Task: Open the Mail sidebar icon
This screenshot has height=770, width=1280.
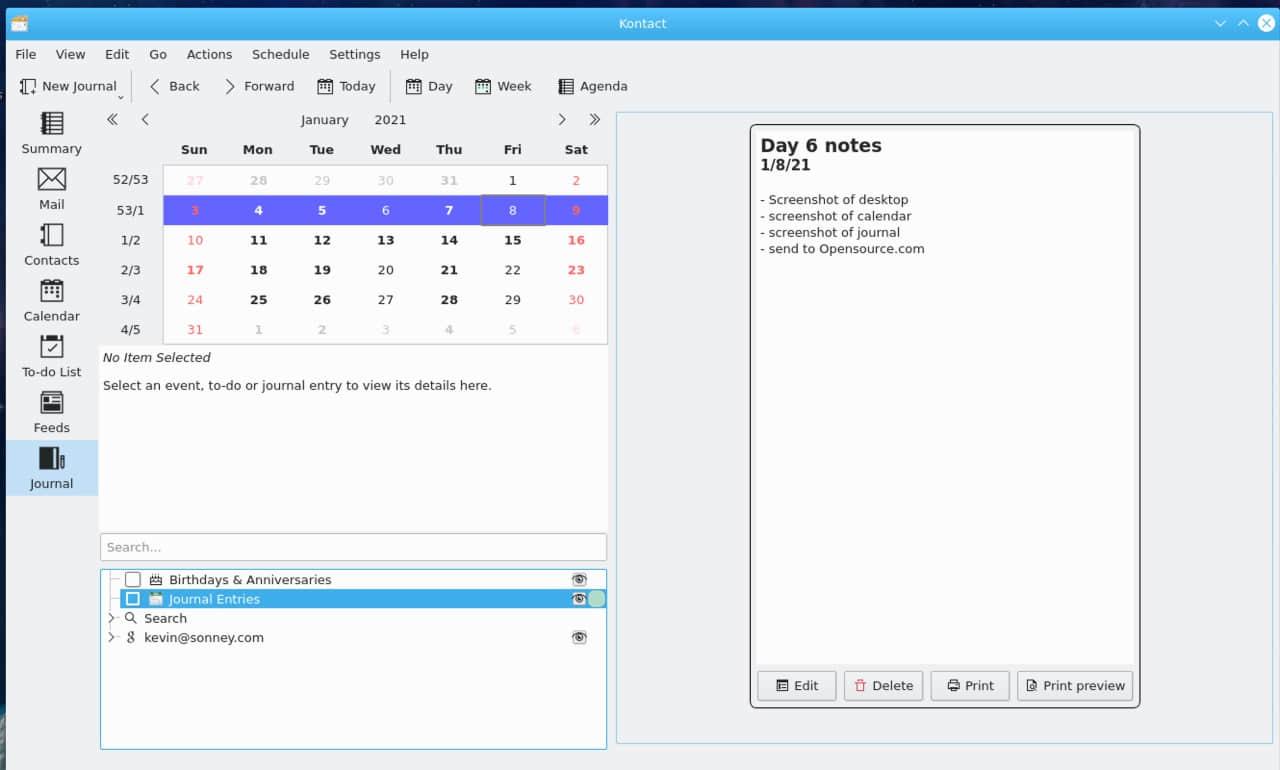Action: (x=51, y=189)
